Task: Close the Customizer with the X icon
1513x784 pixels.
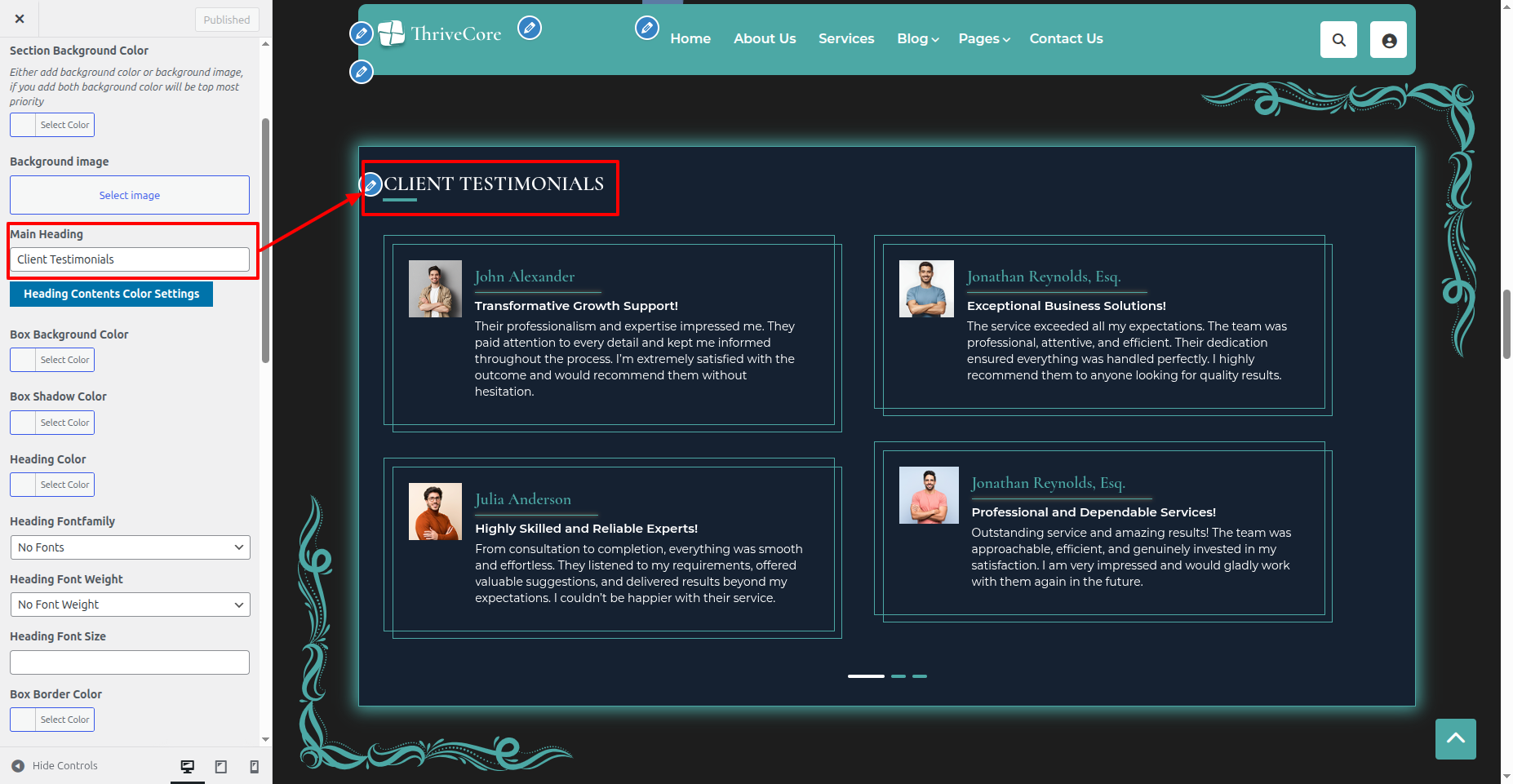Action: point(20,19)
